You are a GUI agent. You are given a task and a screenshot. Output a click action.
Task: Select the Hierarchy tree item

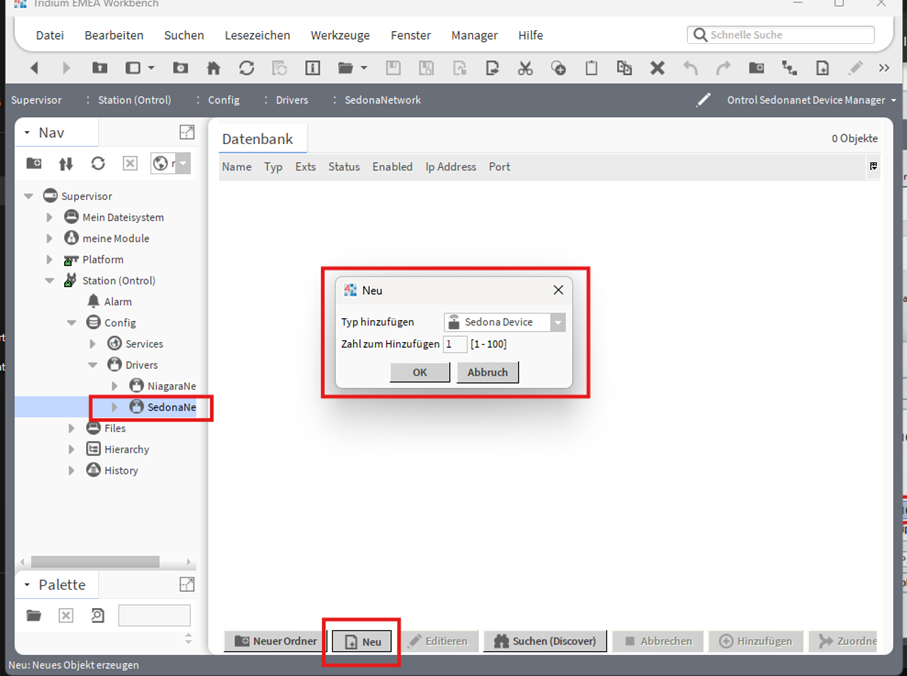(127, 449)
